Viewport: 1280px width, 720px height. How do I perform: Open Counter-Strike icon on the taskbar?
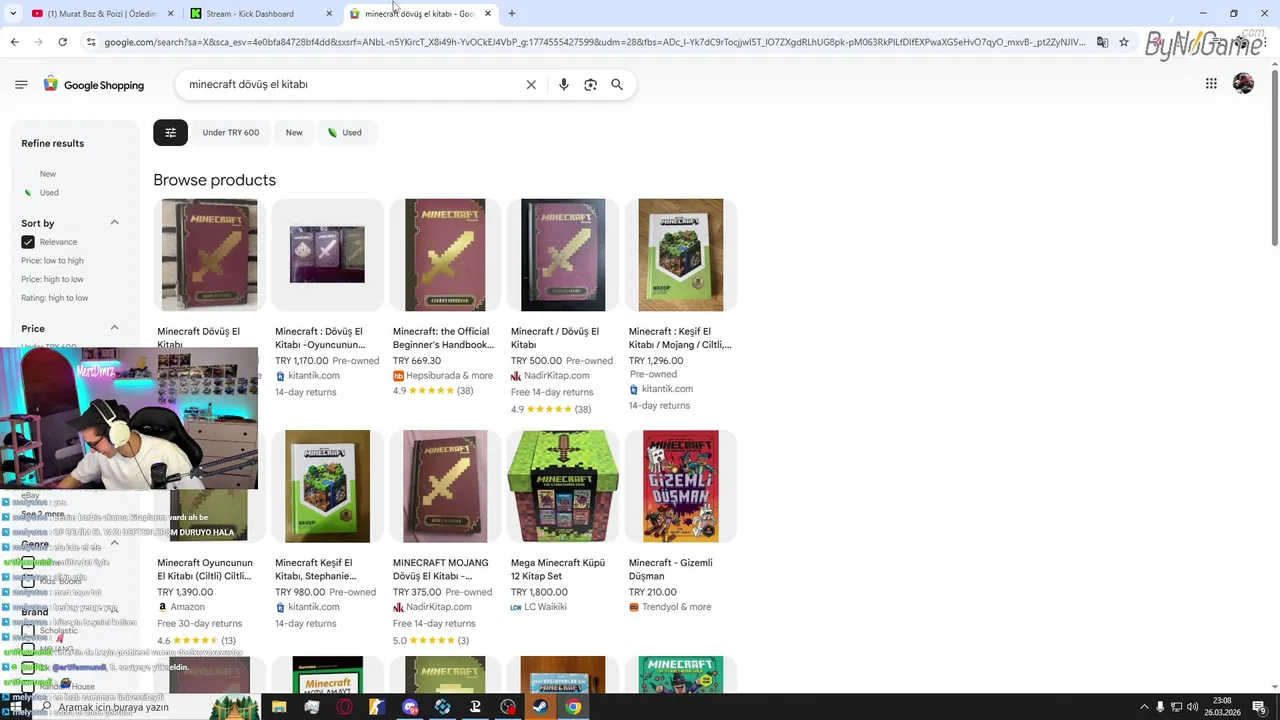pos(377,707)
